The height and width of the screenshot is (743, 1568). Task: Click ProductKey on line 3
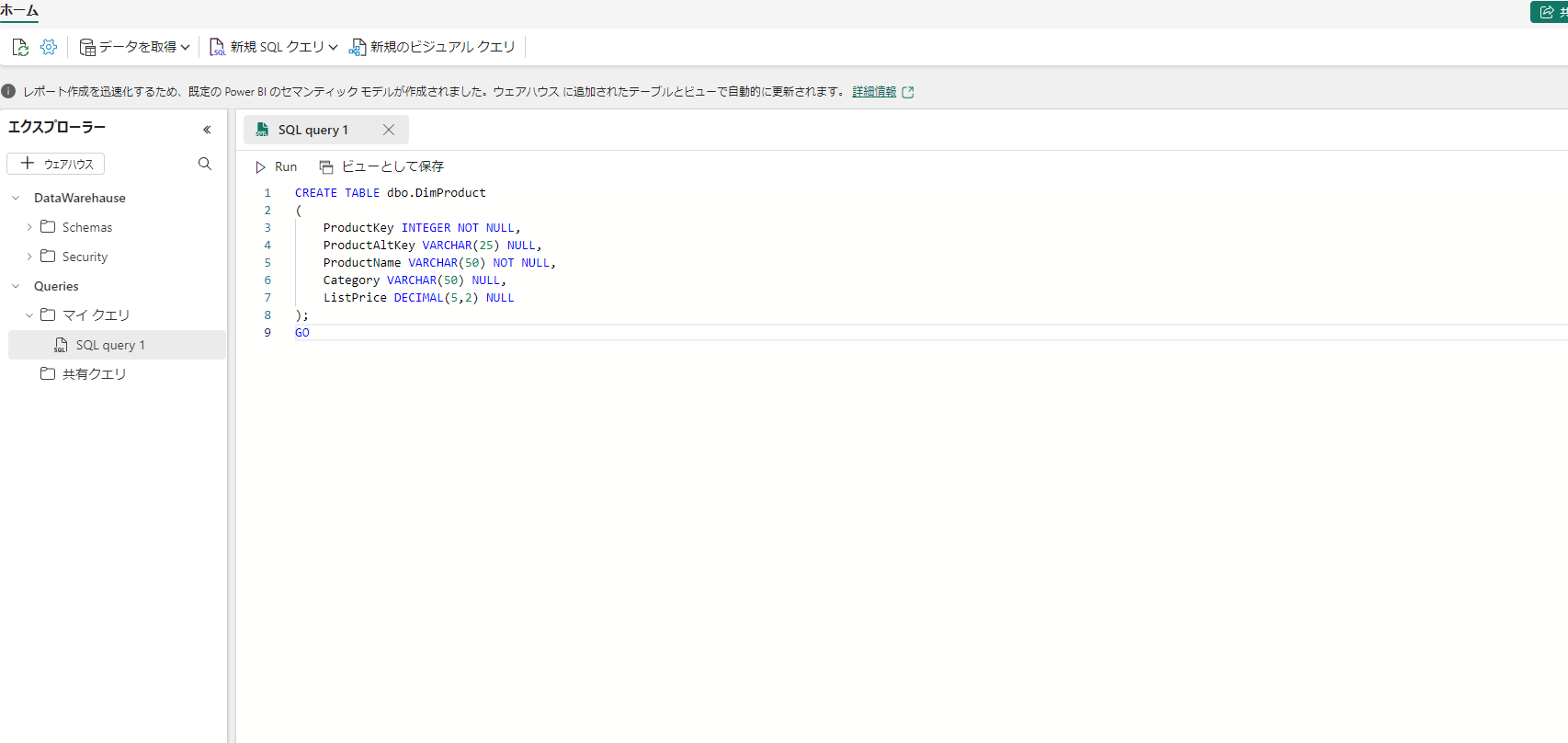(358, 228)
